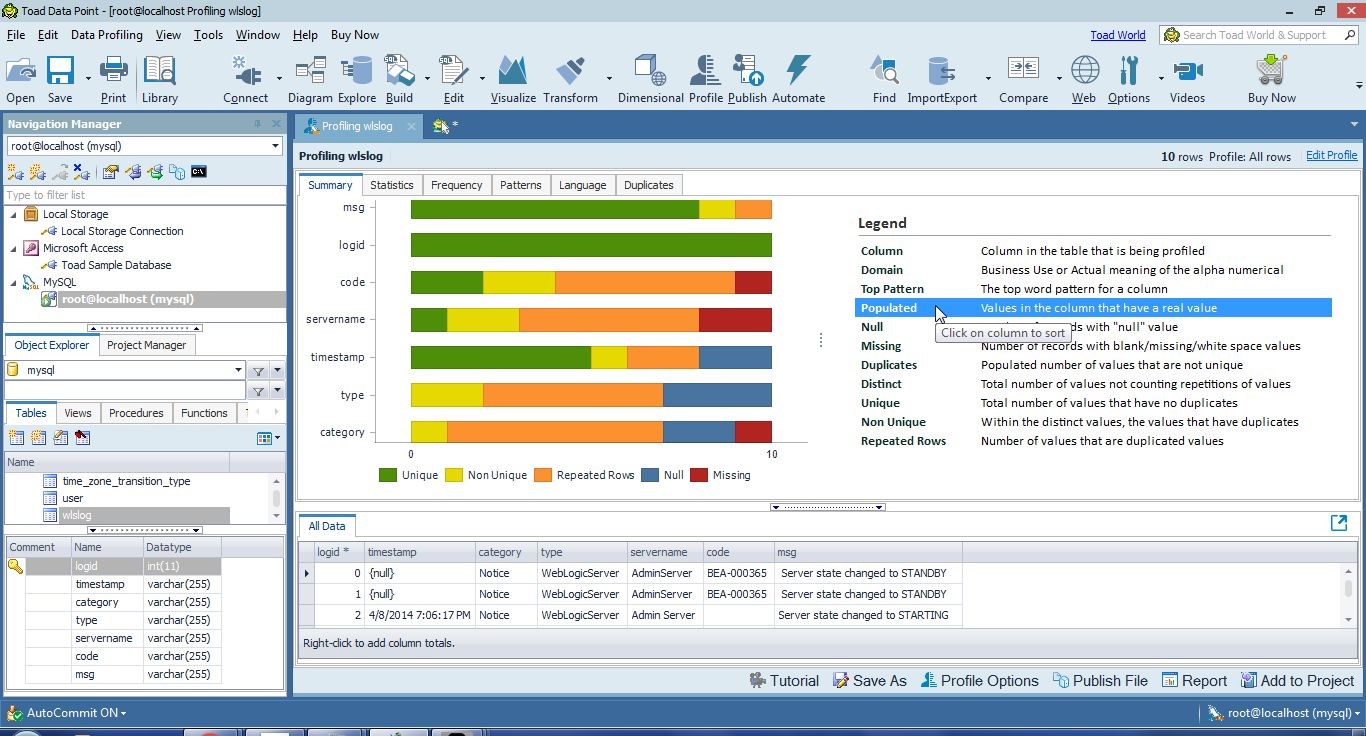Click the Save As button

pyautogui.click(x=869, y=681)
